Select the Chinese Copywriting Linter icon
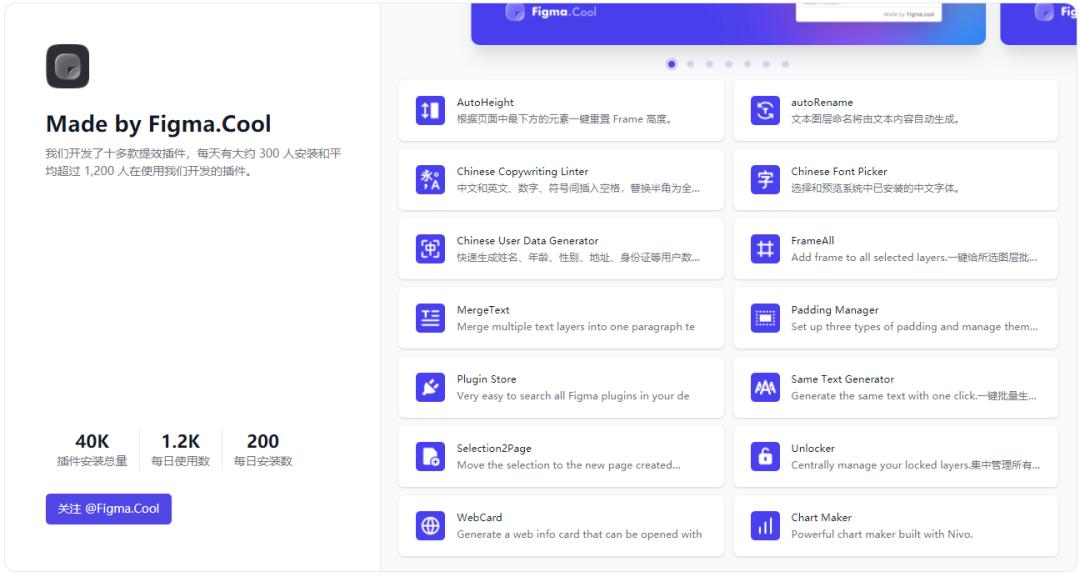This screenshot has height=577, width=1080. coord(430,180)
